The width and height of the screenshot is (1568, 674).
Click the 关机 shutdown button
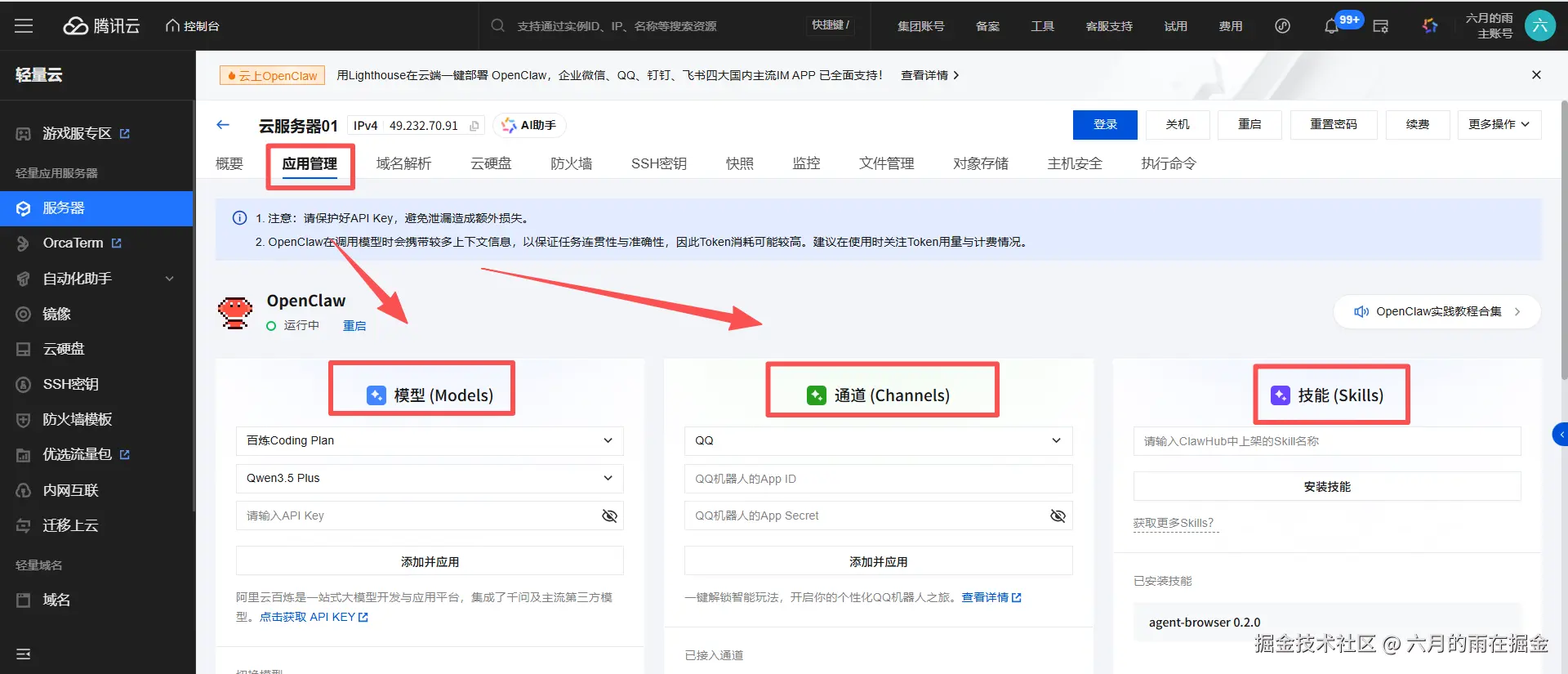coord(1177,124)
